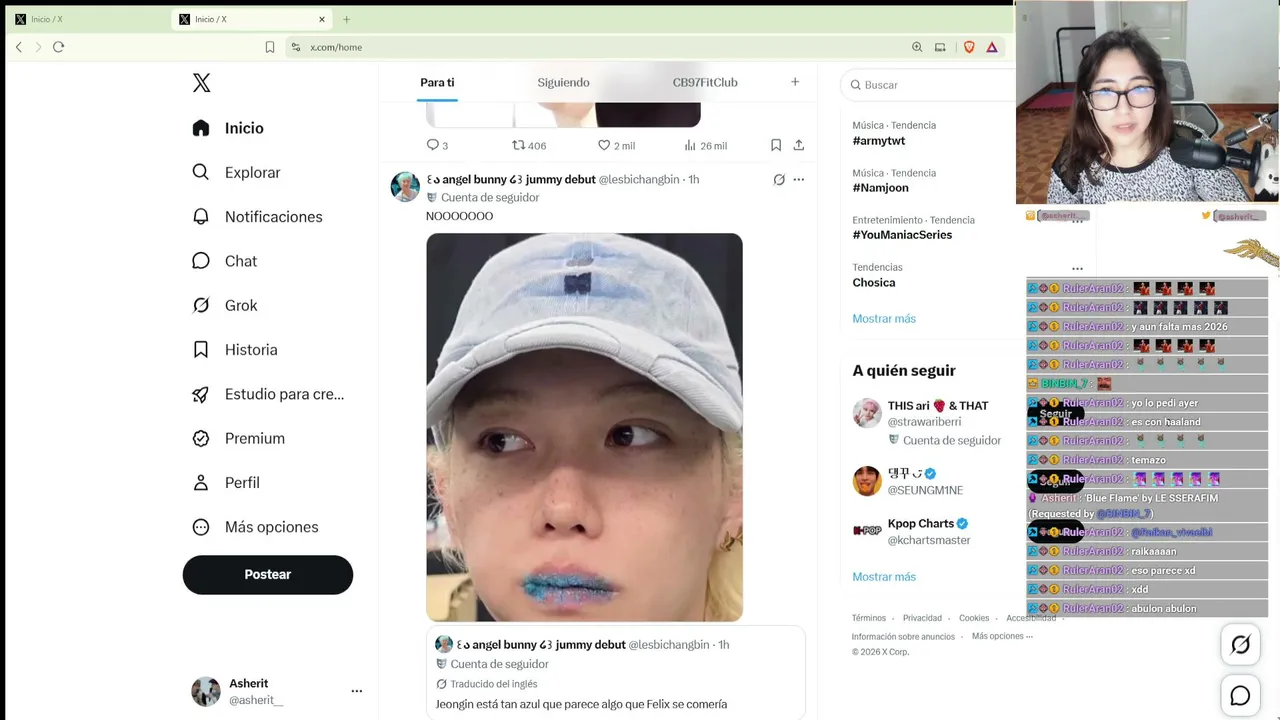Reload the x.com page

click(58, 47)
